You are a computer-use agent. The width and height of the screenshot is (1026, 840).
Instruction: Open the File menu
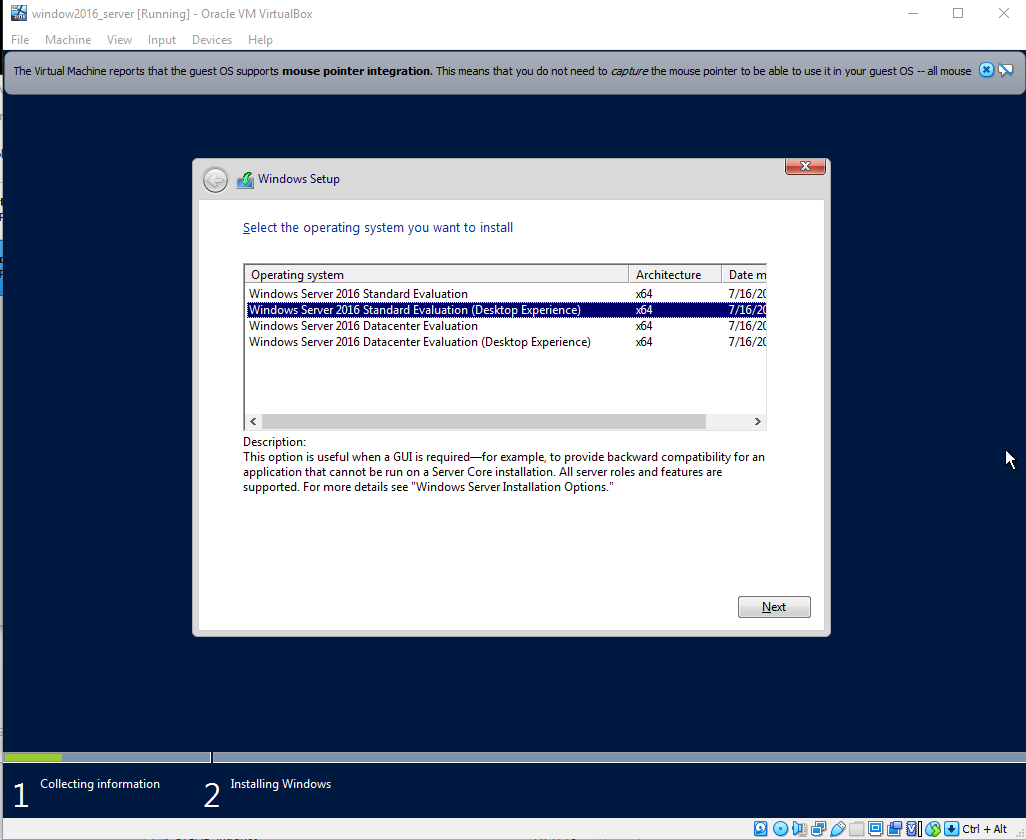[x=20, y=40]
